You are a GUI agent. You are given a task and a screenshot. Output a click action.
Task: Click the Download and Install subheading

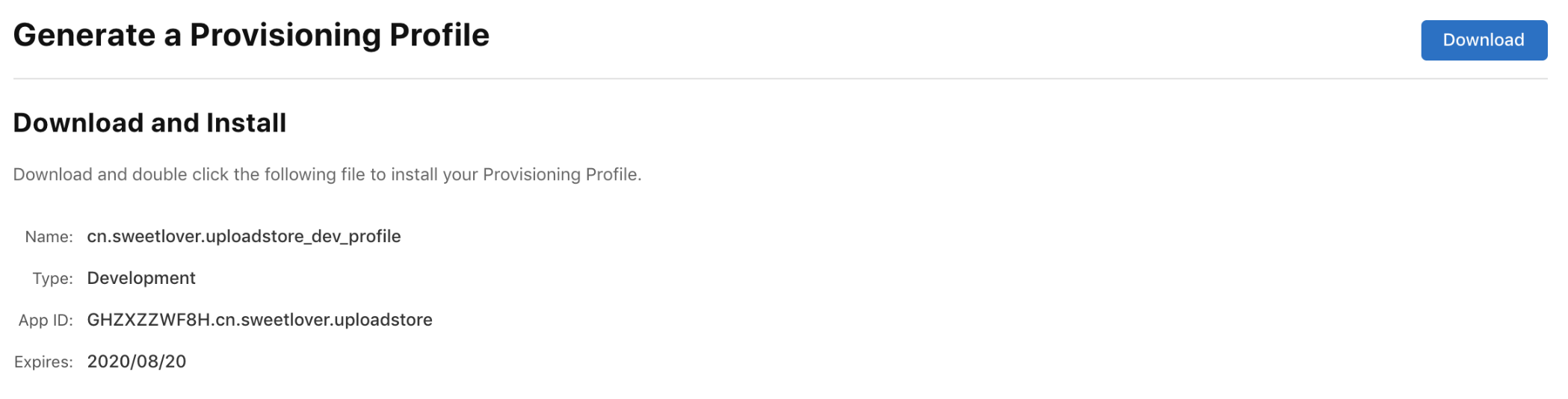click(x=149, y=123)
